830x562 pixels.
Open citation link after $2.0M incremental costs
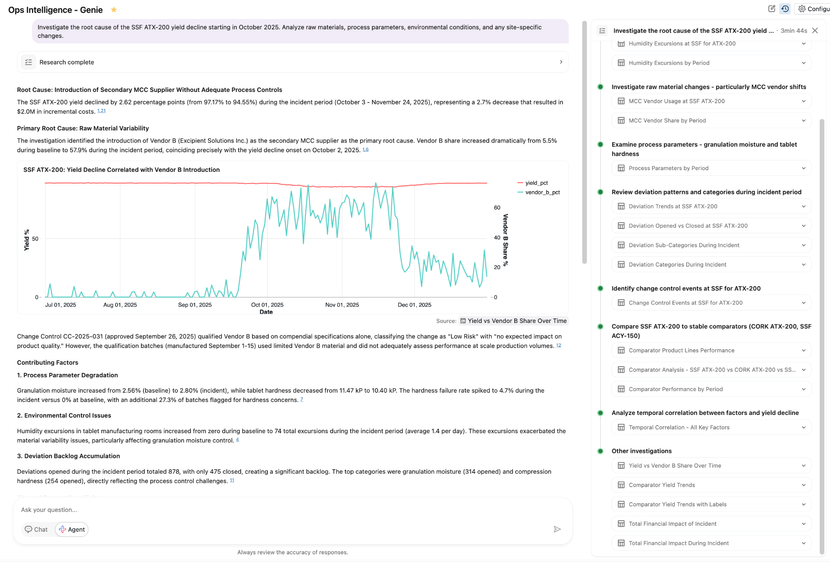click(101, 111)
